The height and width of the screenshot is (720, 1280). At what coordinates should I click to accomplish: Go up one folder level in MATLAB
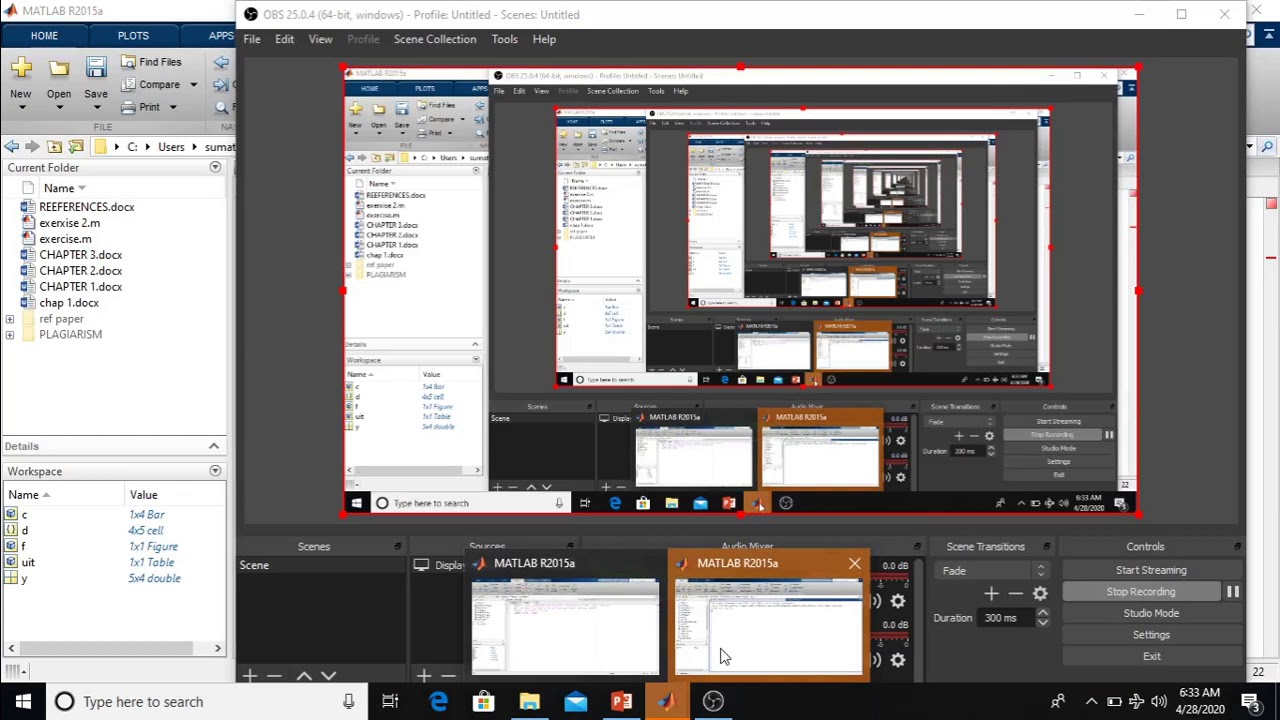tap(54, 147)
